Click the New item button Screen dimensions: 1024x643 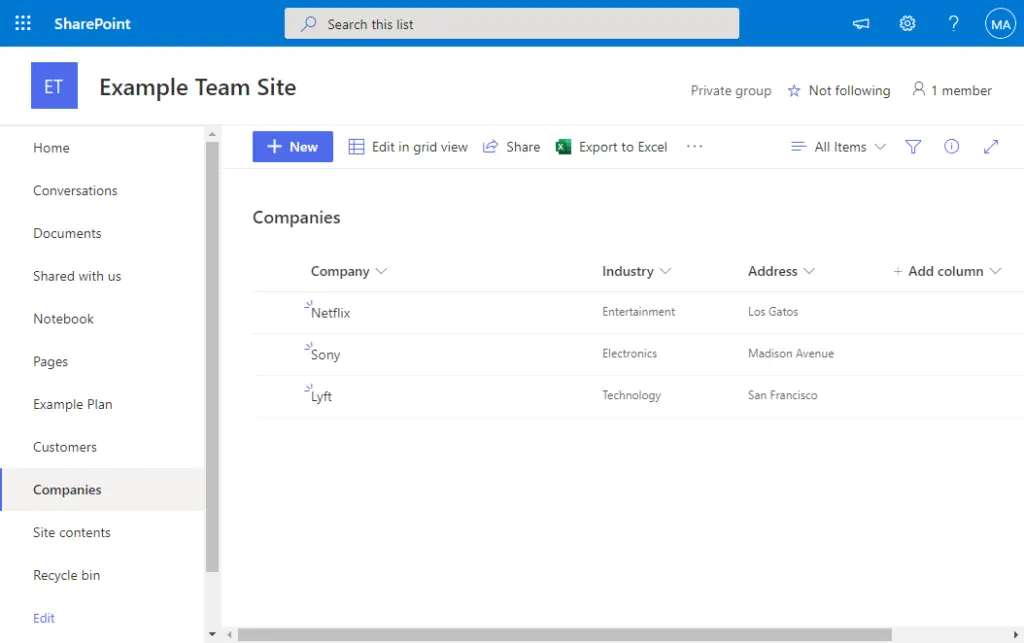click(293, 147)
